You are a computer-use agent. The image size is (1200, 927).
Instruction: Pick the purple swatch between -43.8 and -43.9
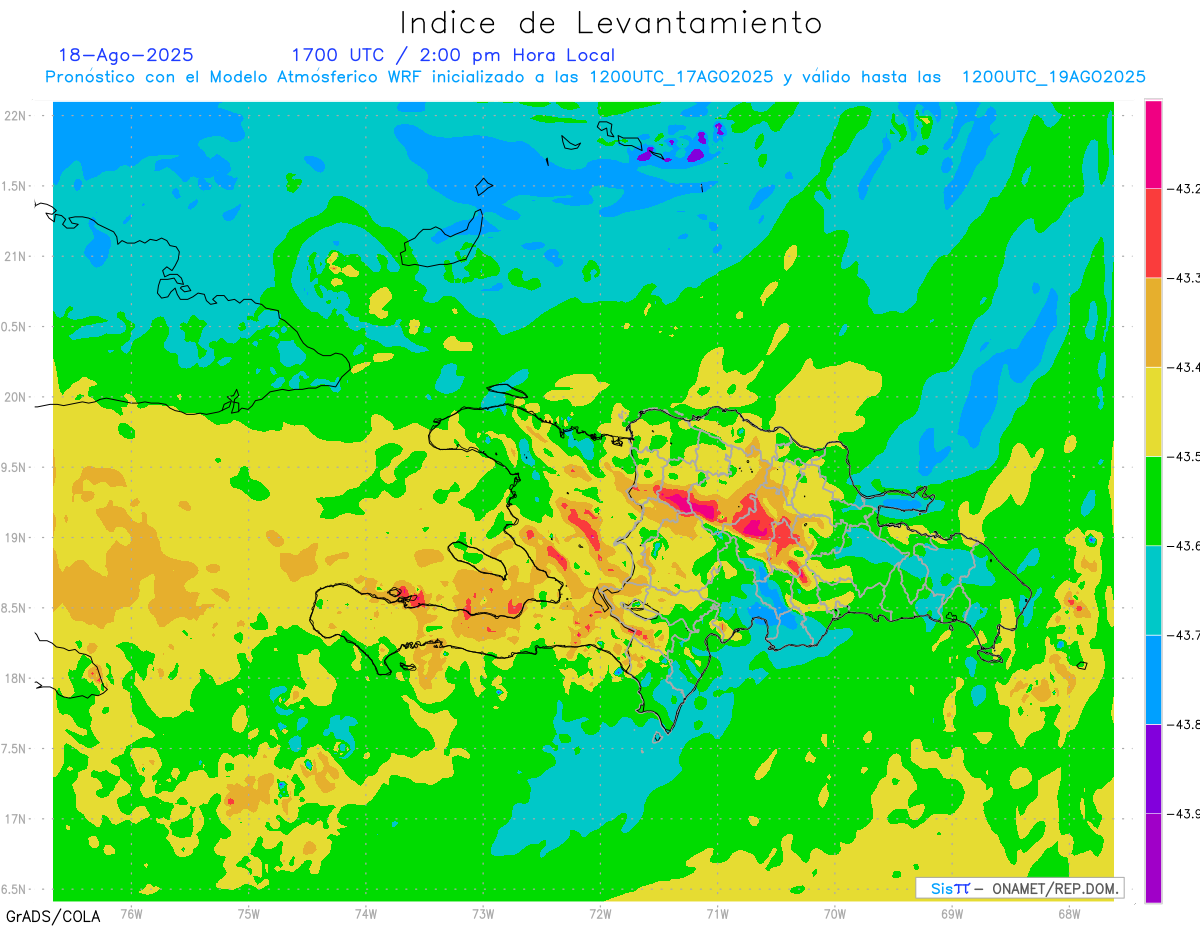[x=1153, y=768]
